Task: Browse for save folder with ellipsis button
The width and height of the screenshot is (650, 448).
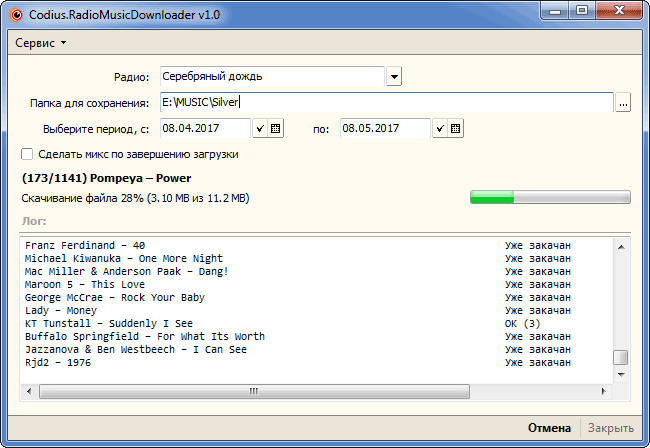Action: tap(623, 103)
